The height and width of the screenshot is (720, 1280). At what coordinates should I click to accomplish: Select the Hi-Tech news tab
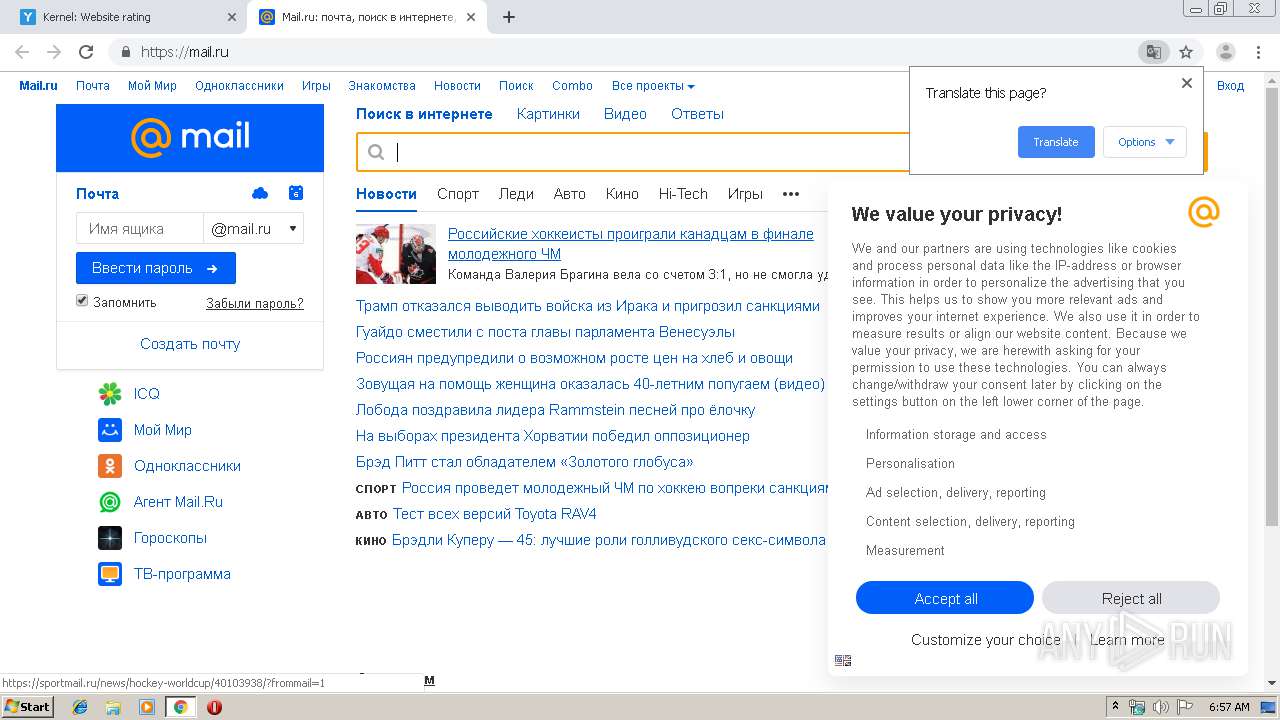click(683, 194)
